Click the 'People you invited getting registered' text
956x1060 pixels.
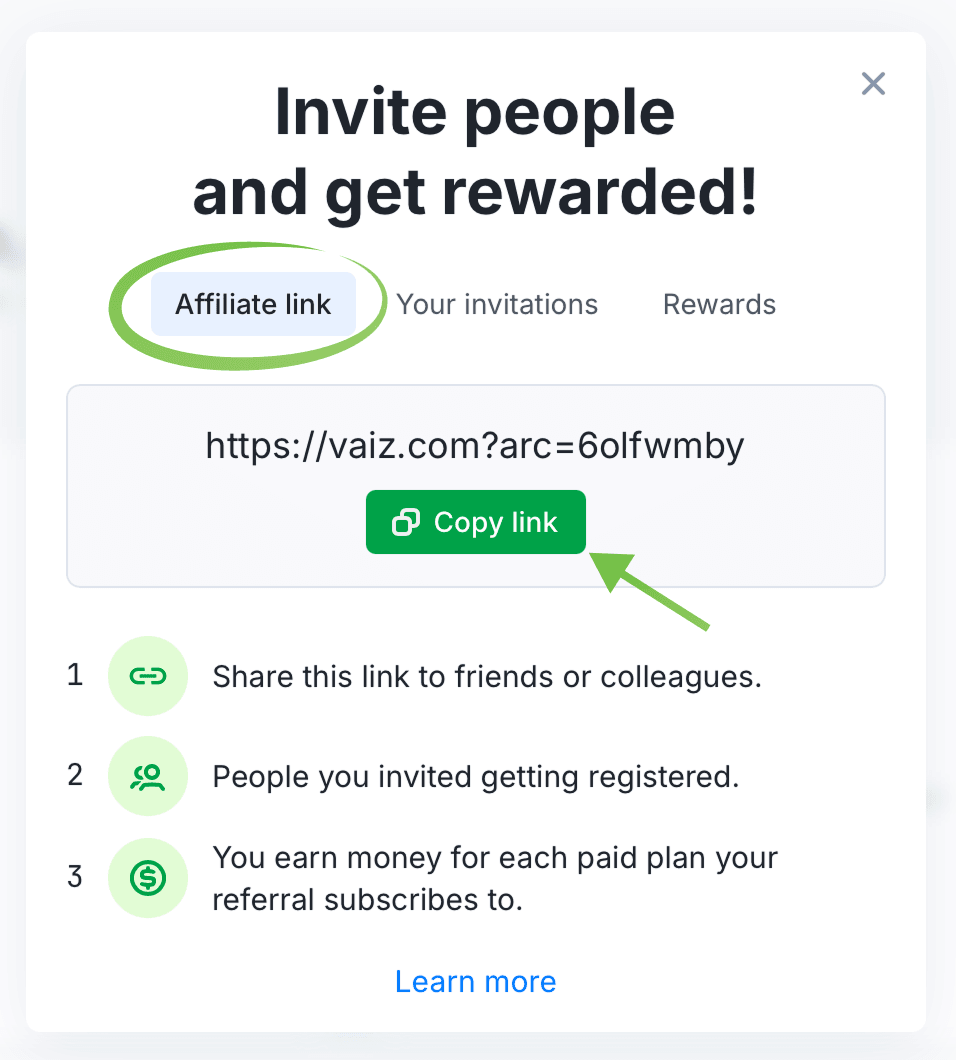(x=475, y=777)
